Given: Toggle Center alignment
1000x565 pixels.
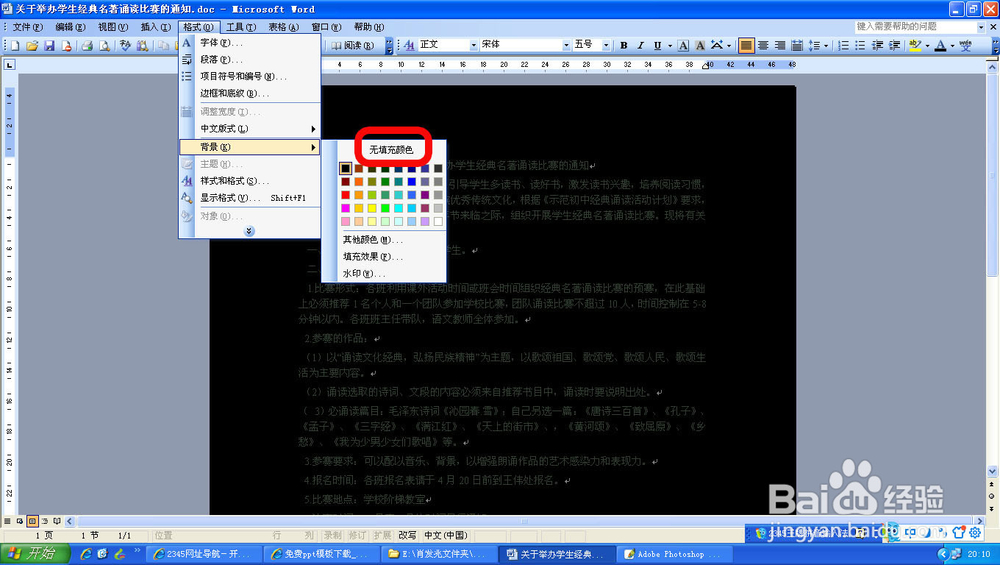Looking at the screenshot, I should pos(763,45).
